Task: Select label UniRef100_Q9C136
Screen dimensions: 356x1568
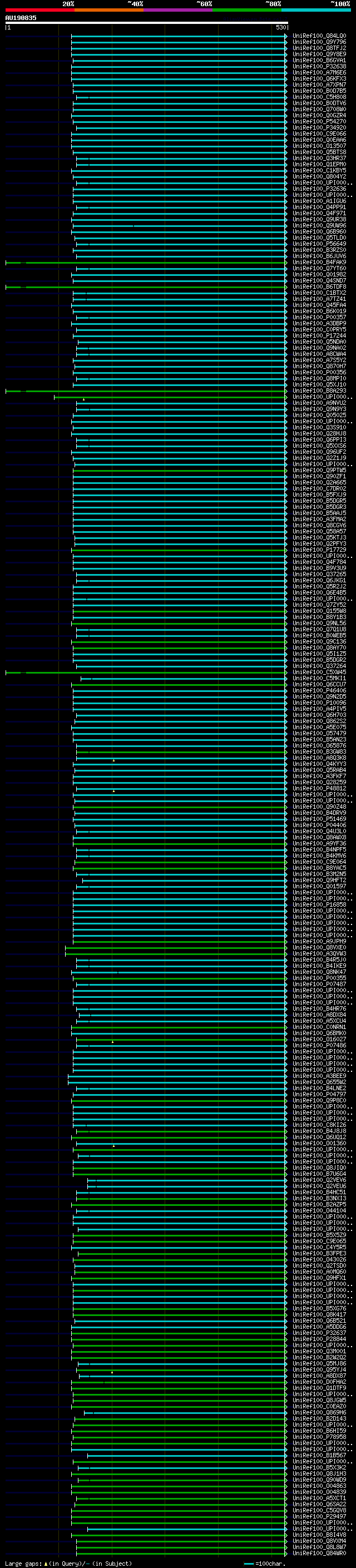Action: click(319, 641)
